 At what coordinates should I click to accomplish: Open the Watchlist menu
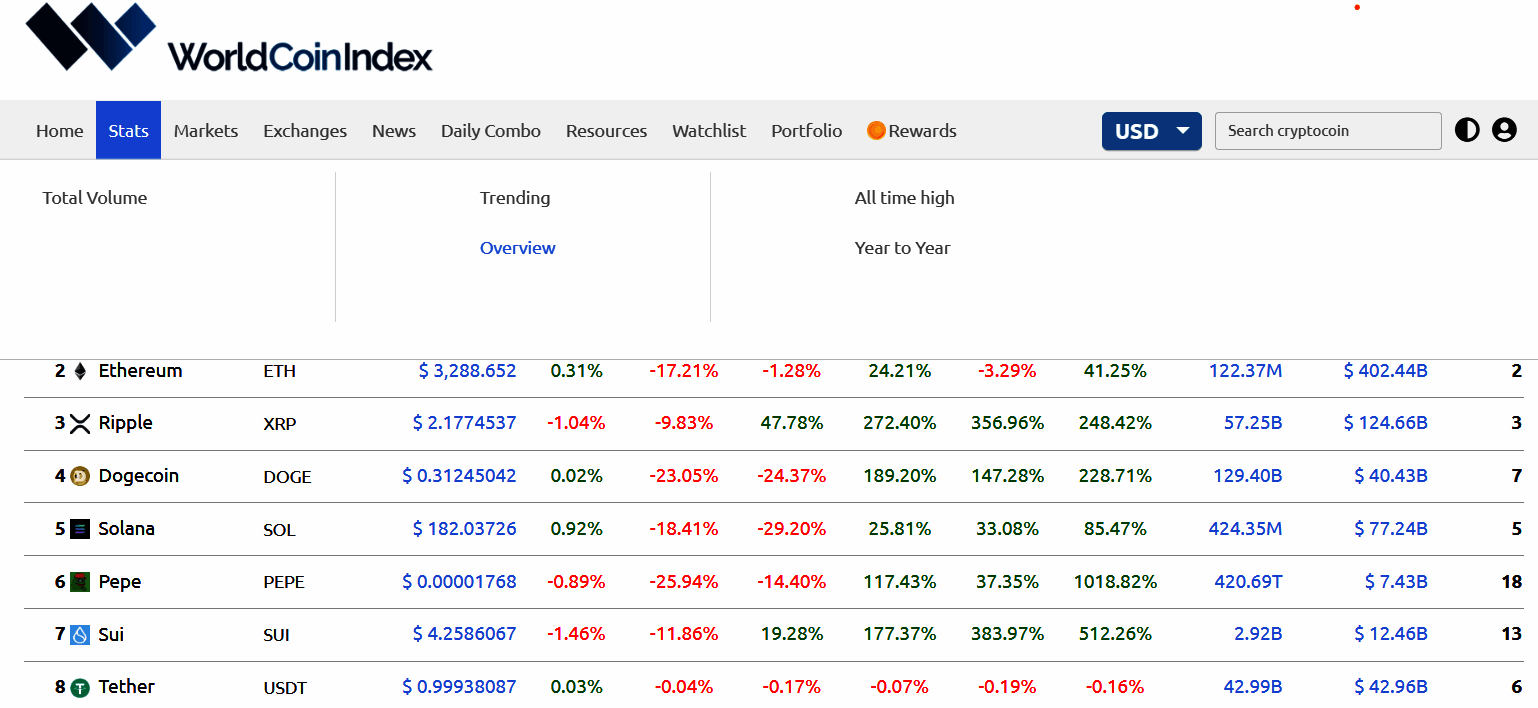[709, 130]
